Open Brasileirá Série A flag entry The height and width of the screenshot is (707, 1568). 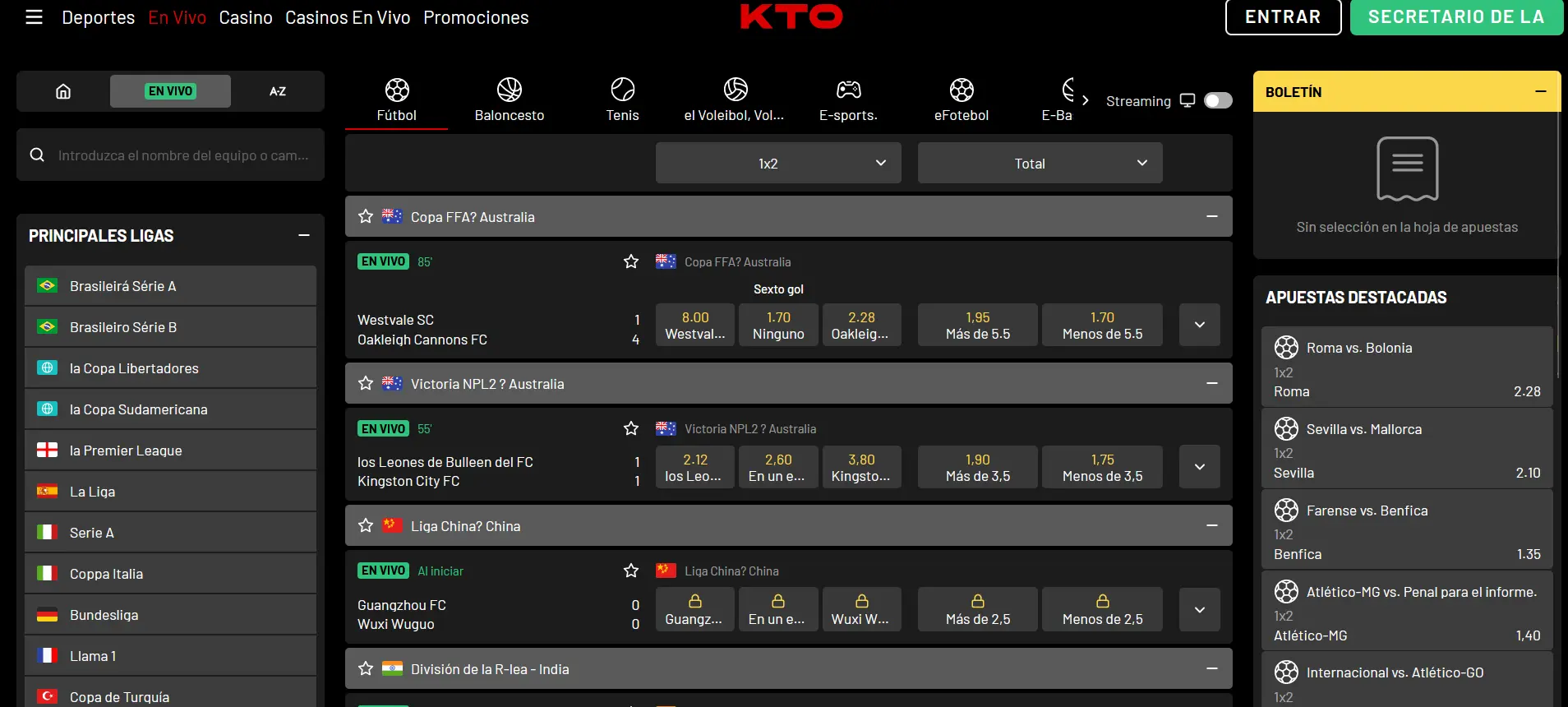pyautogui.click(x=48, y=285)
